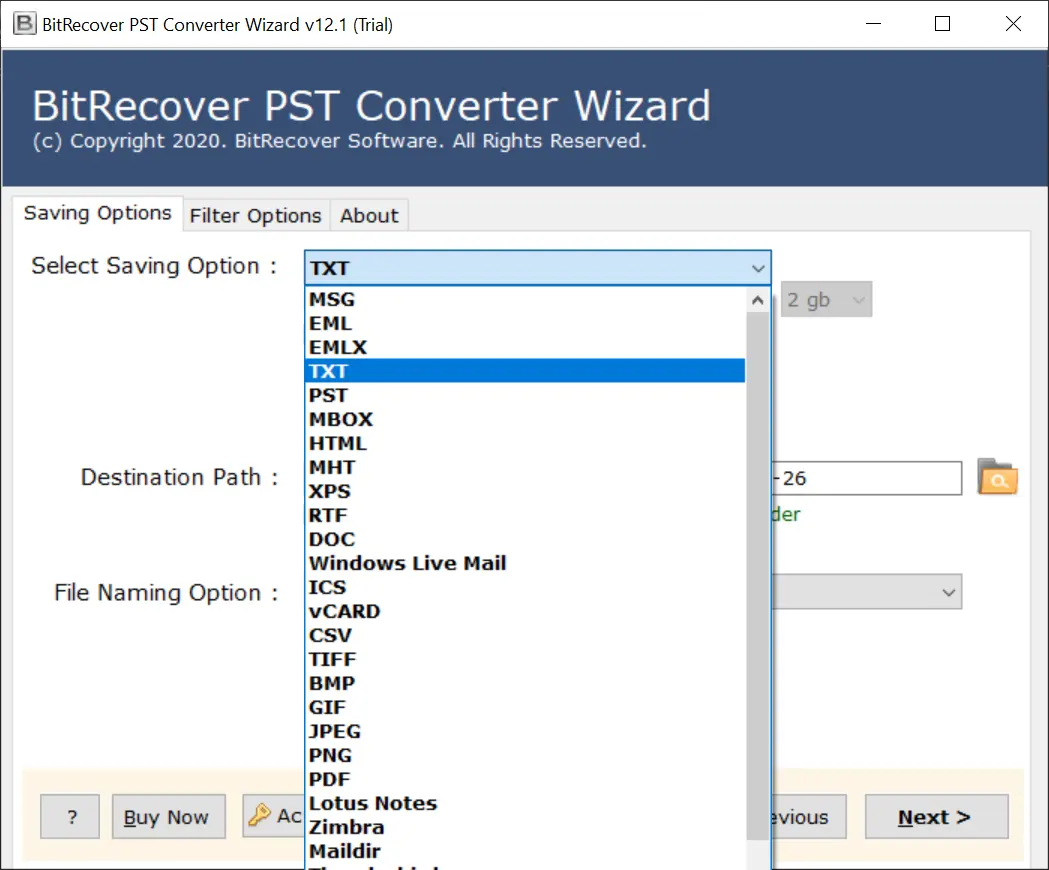Viewport: 1049px width, 870px height.
Task: Select the Lotus Notes saving option
Action: pyautogui.click(x=373, y=803)
